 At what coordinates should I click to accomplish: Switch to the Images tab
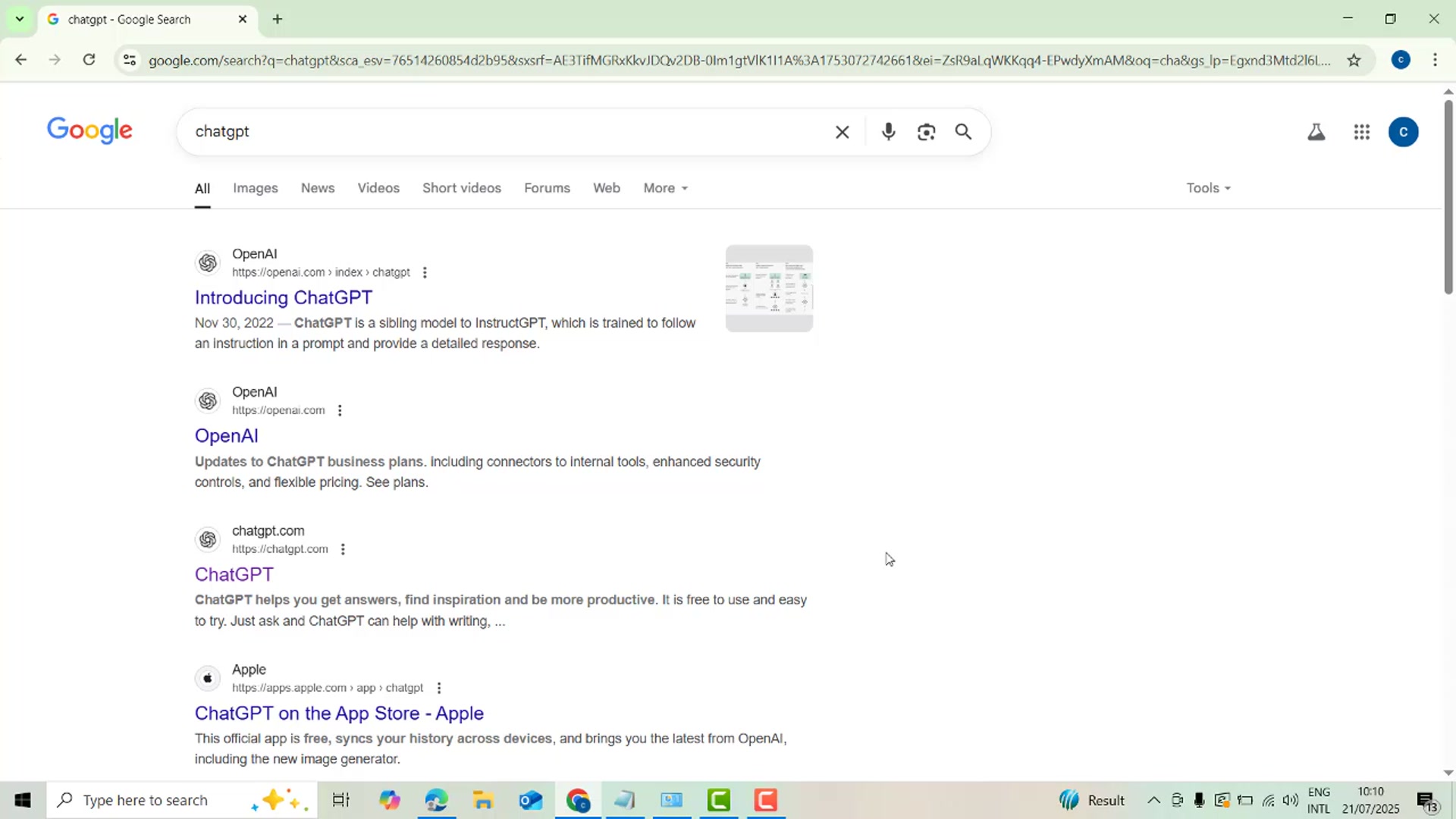[x=256, y=188]
